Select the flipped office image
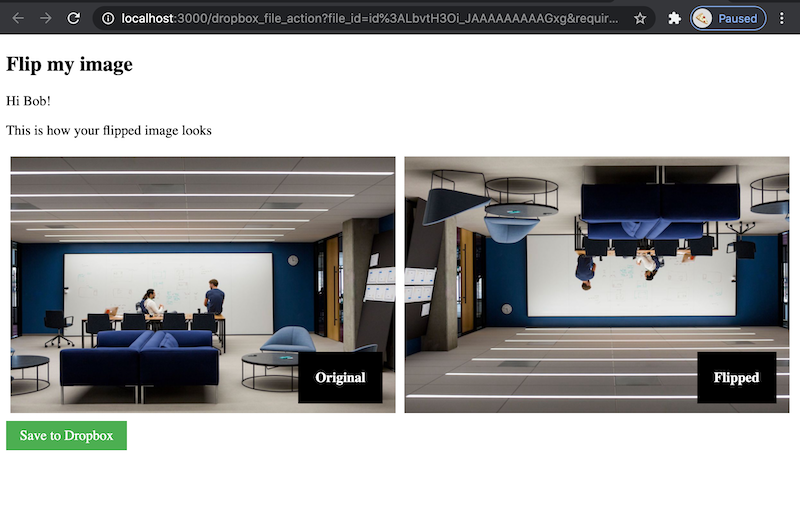The height and width of the screenshot is (522, 800). (597, 285)
